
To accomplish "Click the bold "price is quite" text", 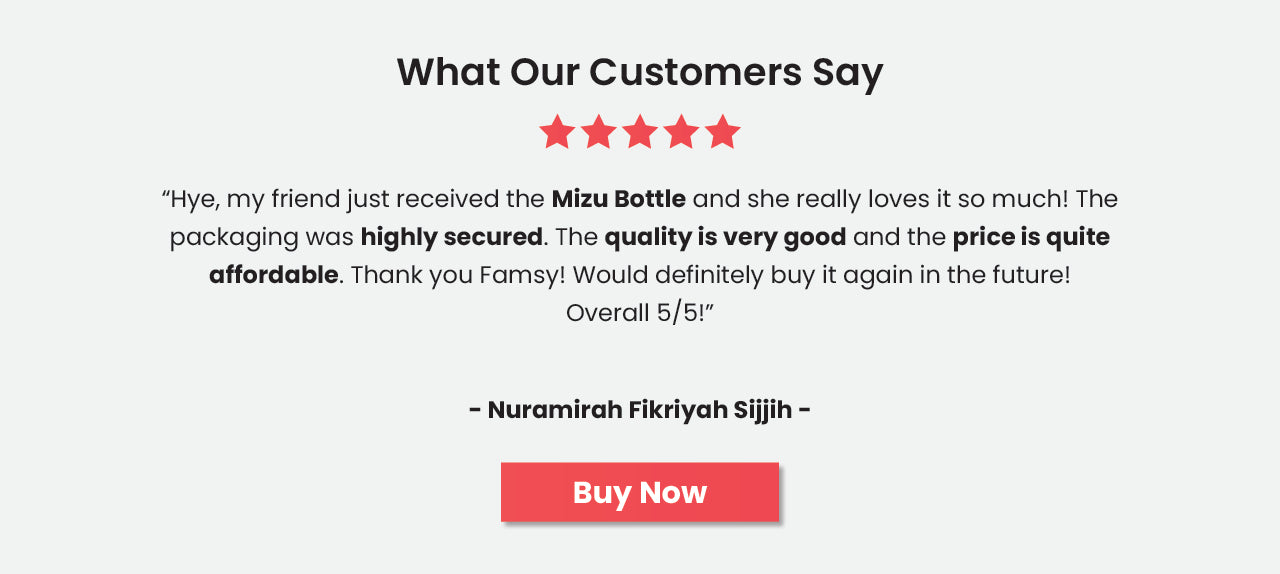I will [x=1031, y=237].
